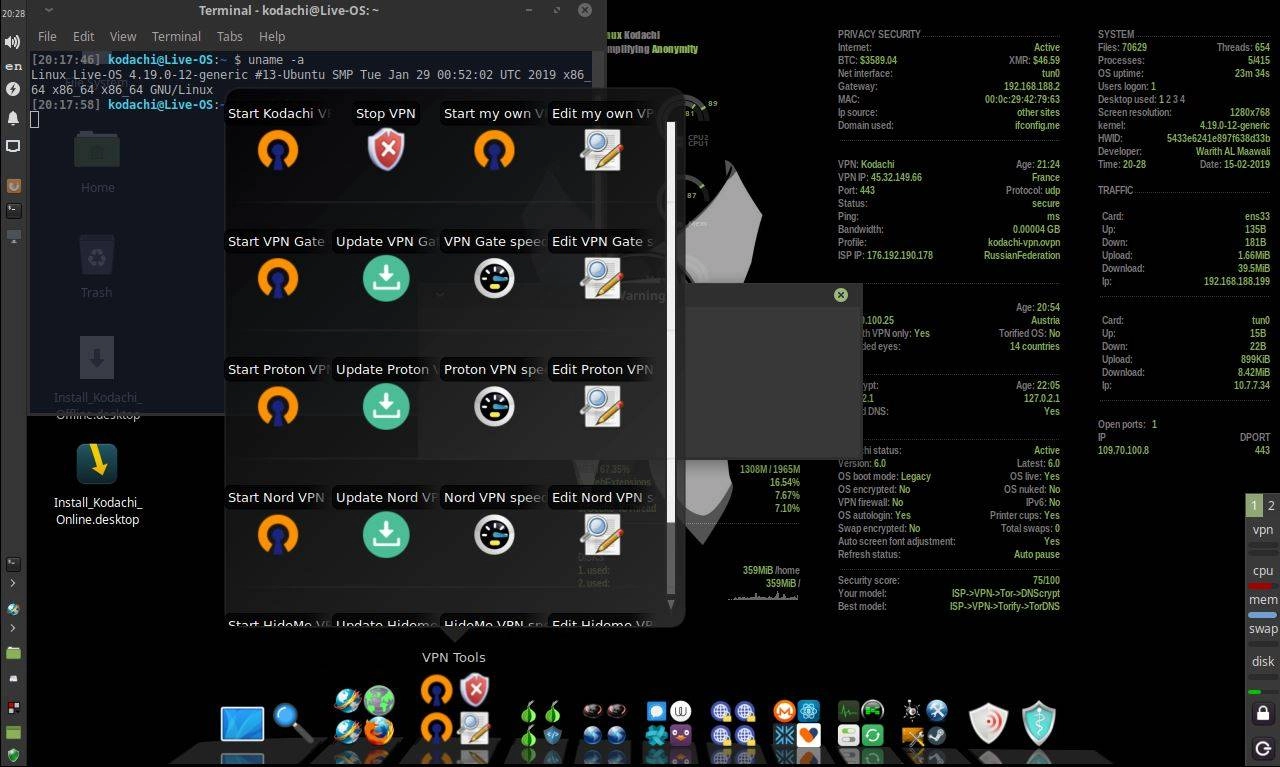Run Update Nord VPN
Viewport: 1280px width, 767px height.
click(386, 535)
